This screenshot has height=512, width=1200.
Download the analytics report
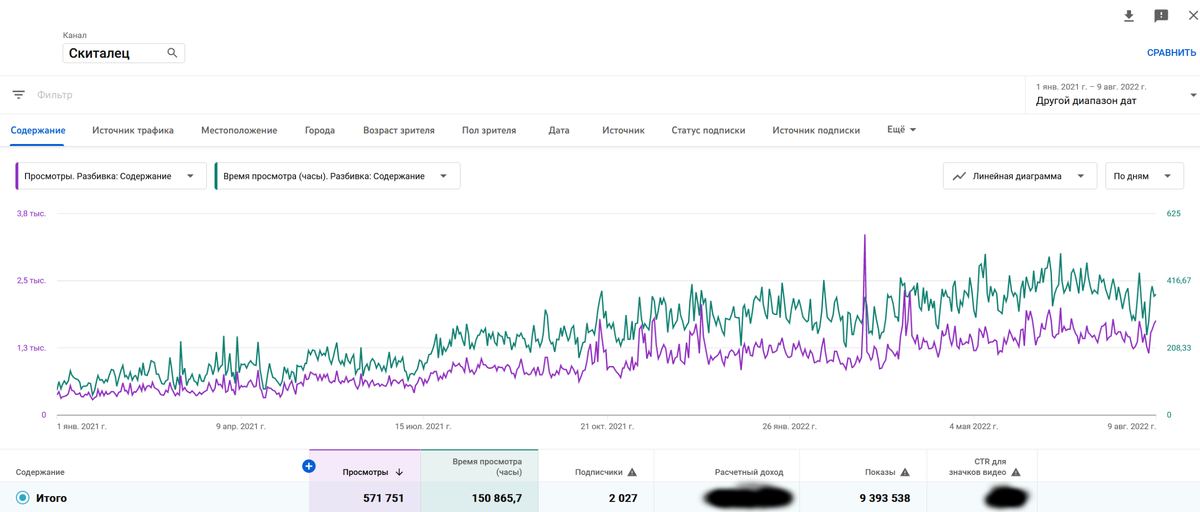pyautogui.click(x=1129, y=16)
